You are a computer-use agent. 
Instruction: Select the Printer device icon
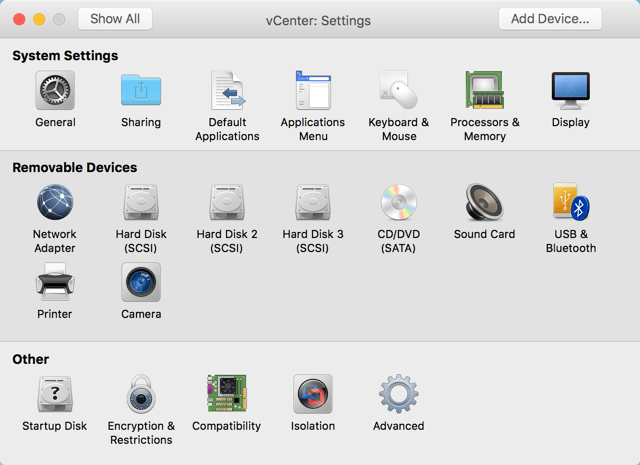click(x=55, y=283)
